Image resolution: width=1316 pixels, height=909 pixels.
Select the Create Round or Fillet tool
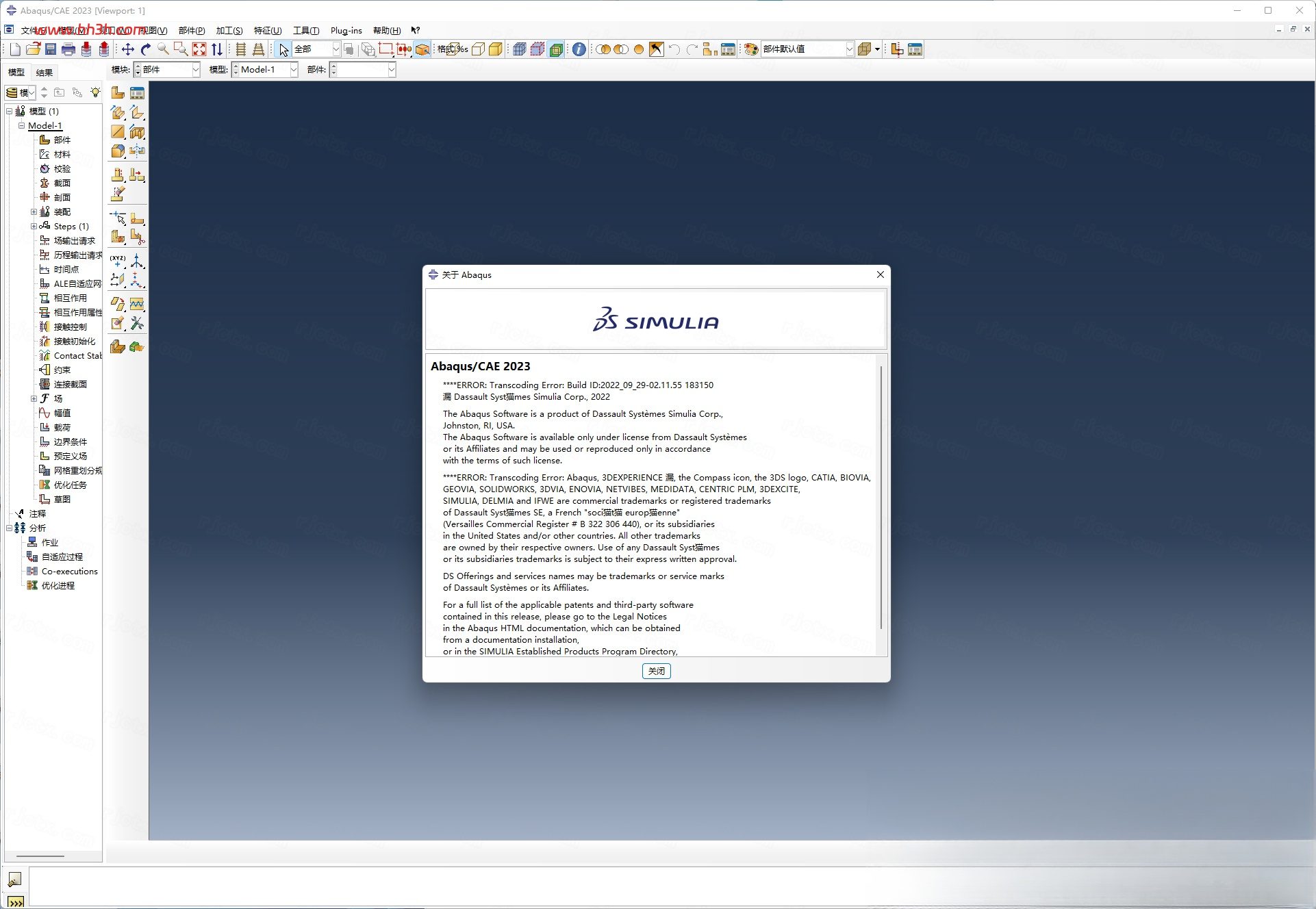point(118,151)
